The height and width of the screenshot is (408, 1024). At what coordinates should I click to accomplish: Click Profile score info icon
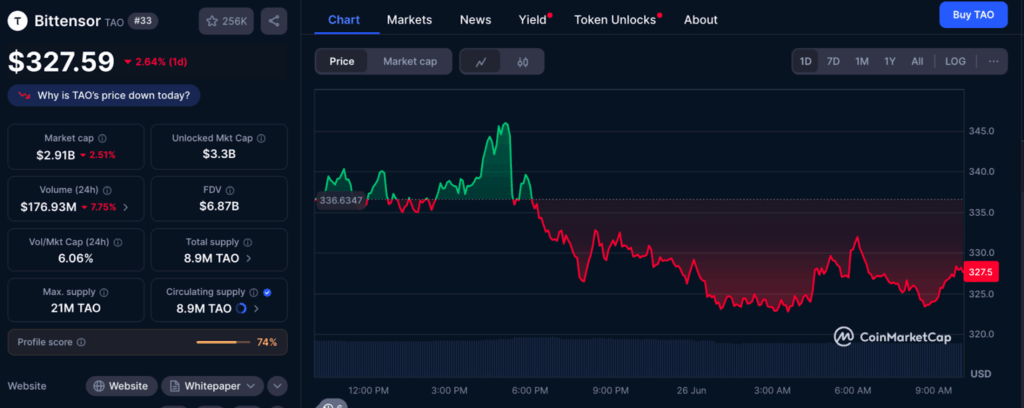[81, 342]
